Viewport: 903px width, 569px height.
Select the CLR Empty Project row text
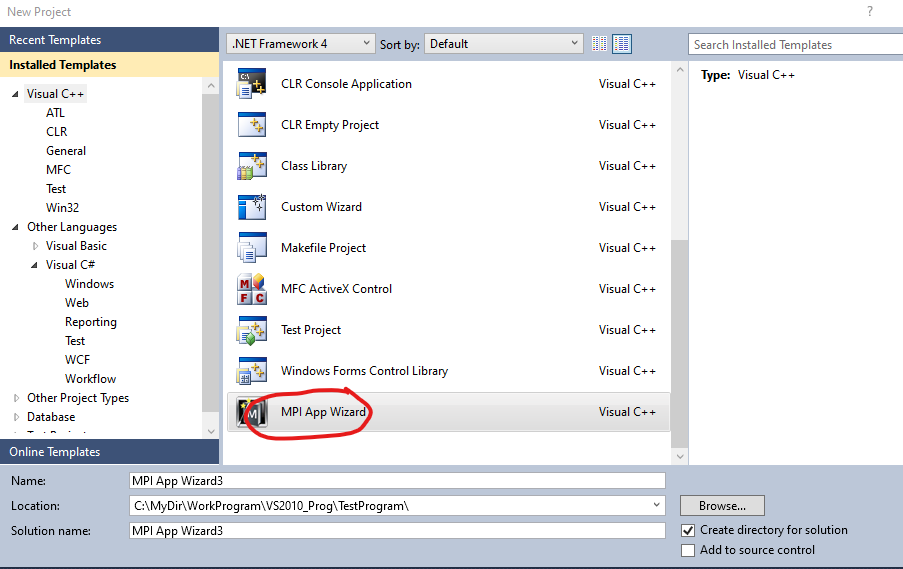pos(330,125)
